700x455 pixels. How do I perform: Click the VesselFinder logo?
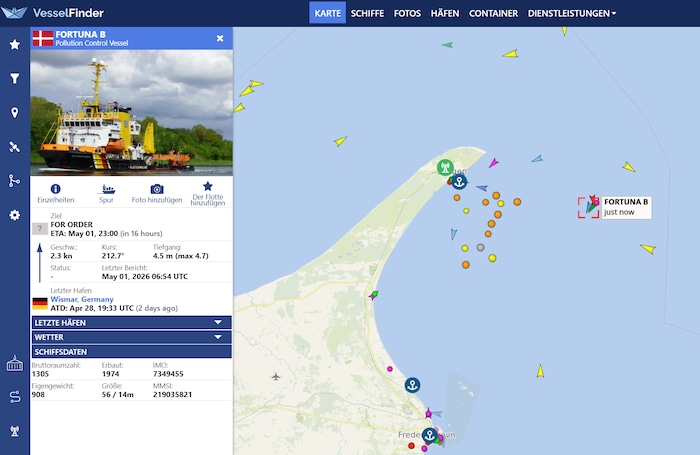(x=53, y=13)
